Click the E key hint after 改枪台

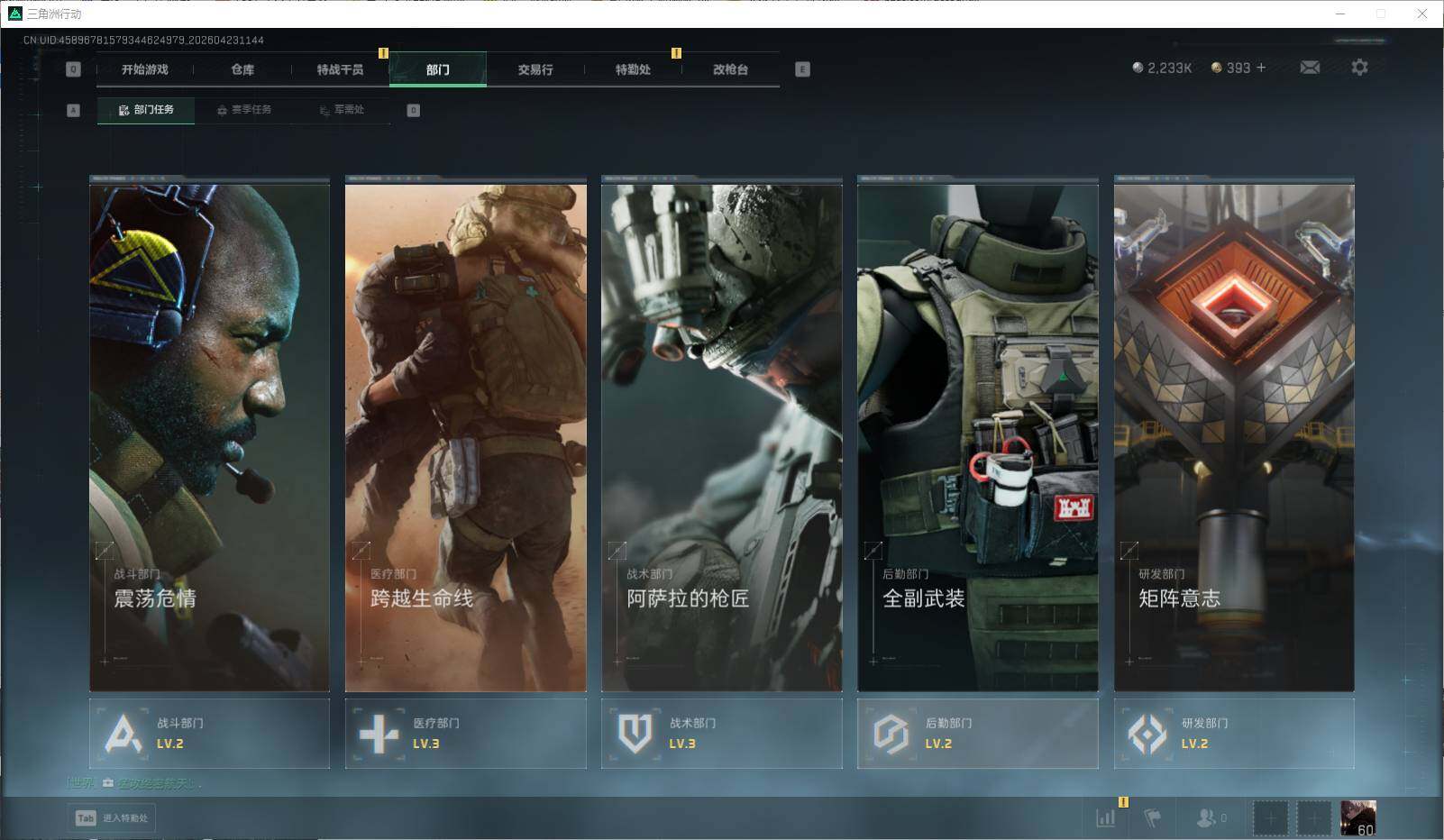[x=803, y=69]
